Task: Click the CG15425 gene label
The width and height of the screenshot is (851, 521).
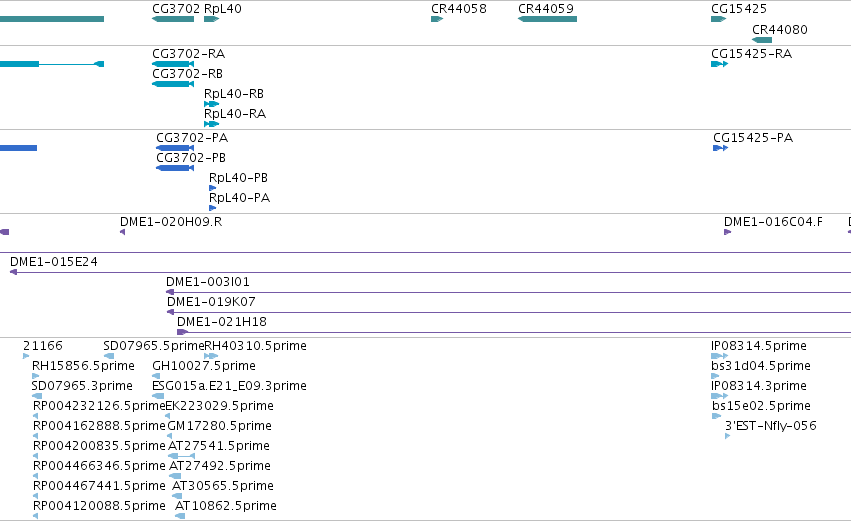Action: (739, 9)
